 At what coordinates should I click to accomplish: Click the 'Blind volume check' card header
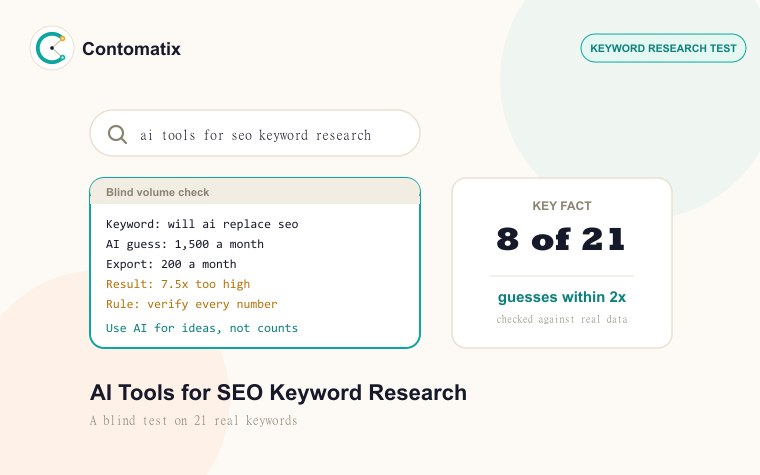pos(255,192)
